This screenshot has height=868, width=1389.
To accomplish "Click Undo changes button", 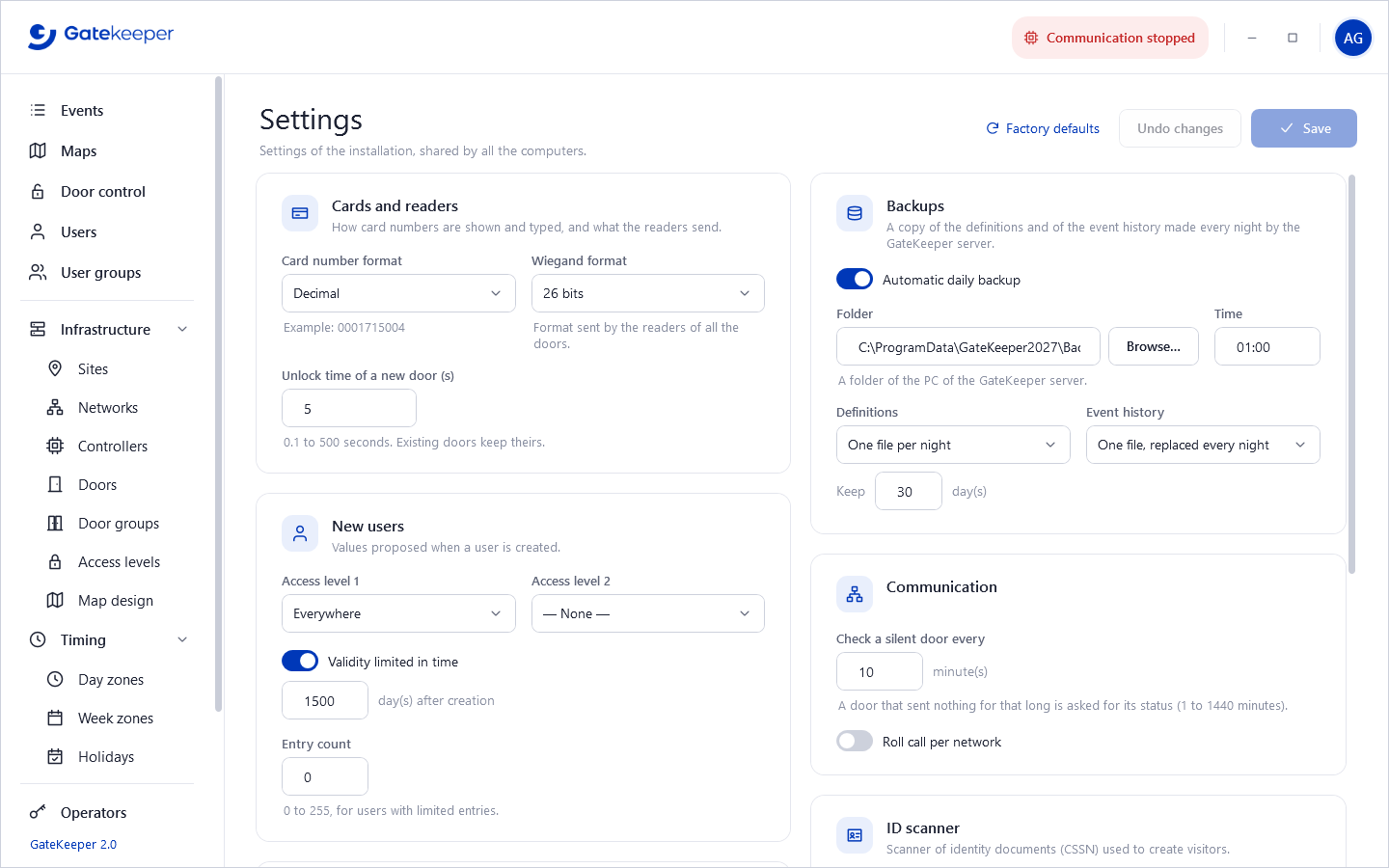I will point(1180,128).
